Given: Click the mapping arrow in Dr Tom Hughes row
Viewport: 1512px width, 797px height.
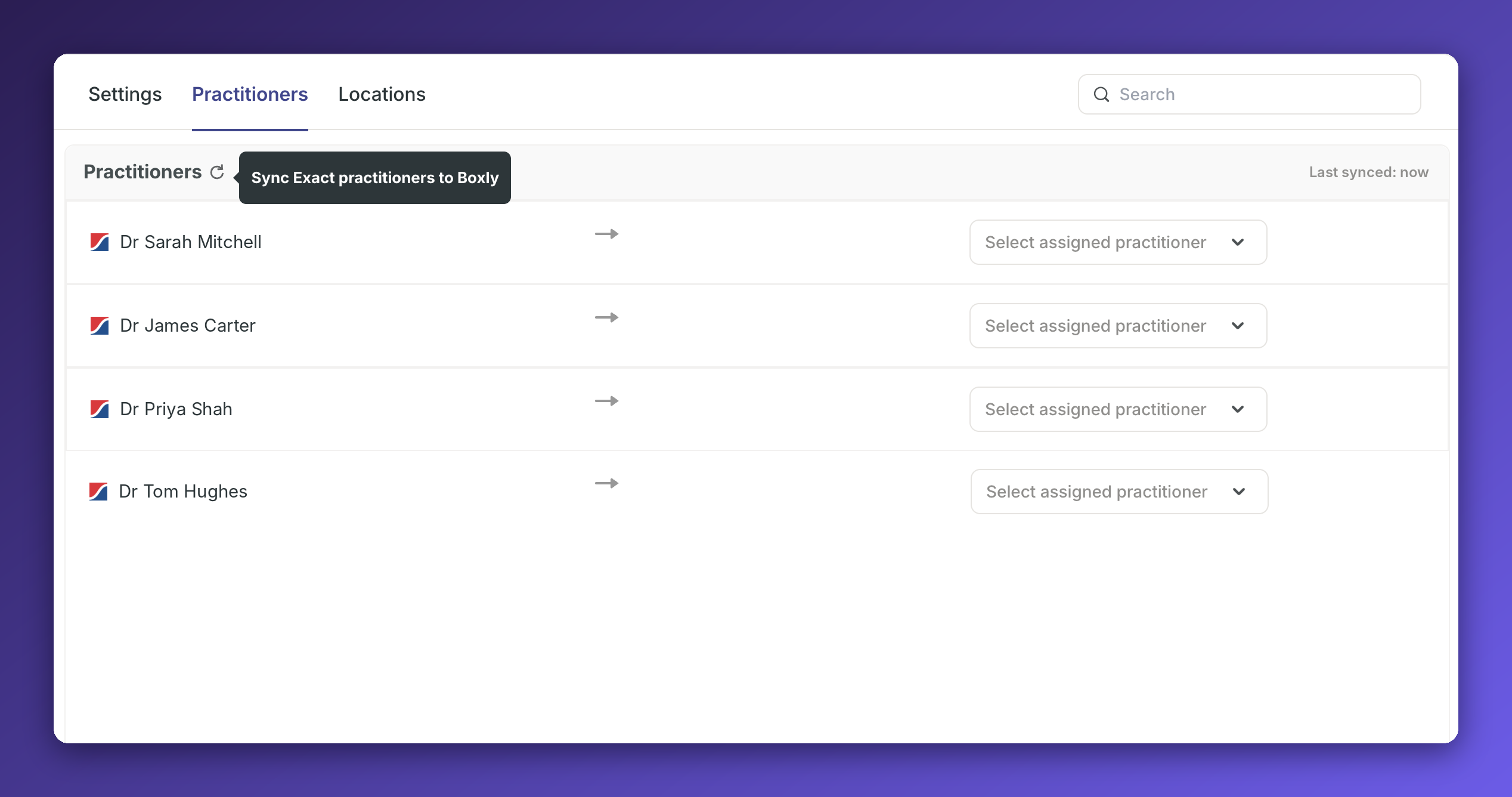Looking at the screenshot, I should click(606, 483).
